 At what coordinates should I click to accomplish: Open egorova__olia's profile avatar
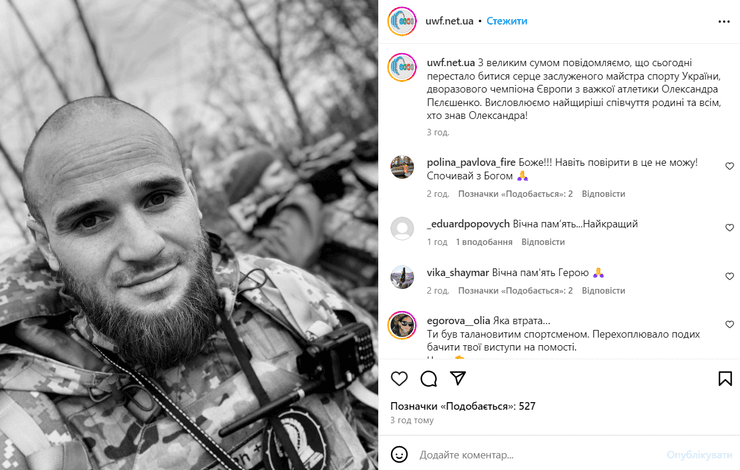point(402,325)
